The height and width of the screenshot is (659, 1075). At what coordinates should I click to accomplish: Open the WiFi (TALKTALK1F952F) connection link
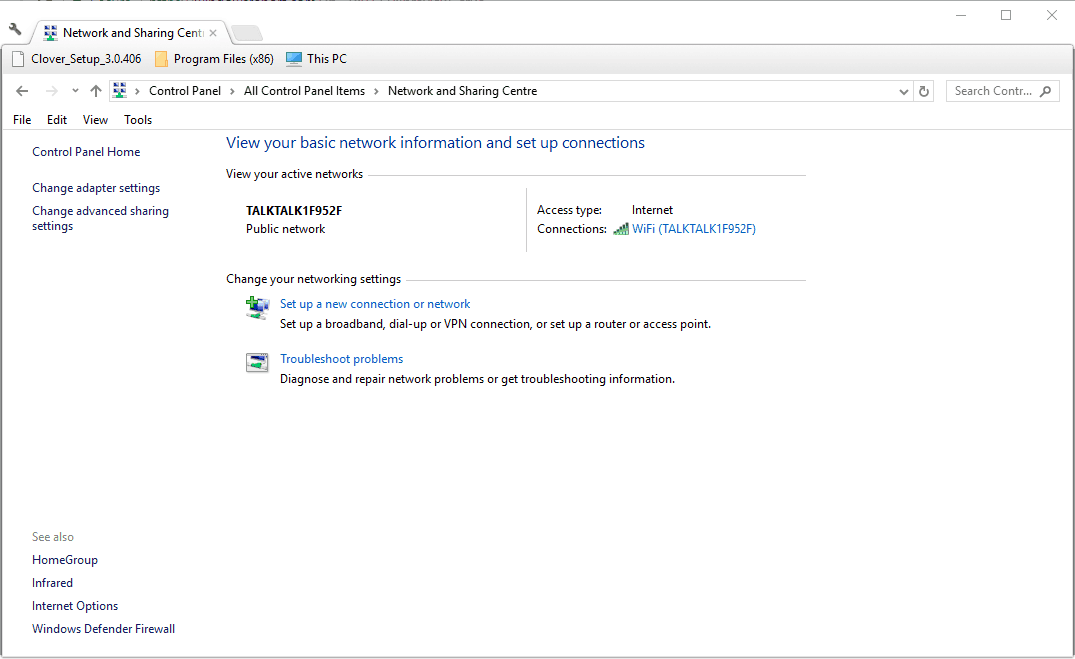pyautogui.click(x=693, y=229)
